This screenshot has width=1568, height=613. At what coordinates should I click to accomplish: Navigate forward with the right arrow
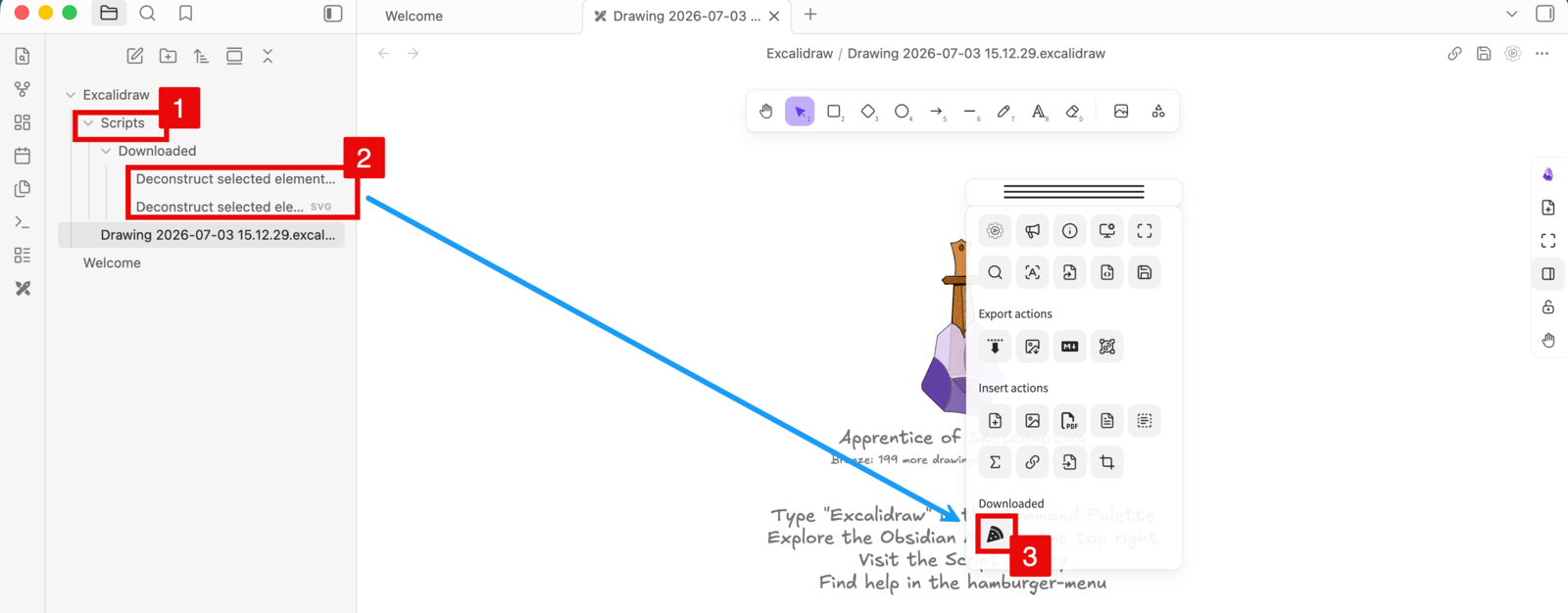[414, 54]
